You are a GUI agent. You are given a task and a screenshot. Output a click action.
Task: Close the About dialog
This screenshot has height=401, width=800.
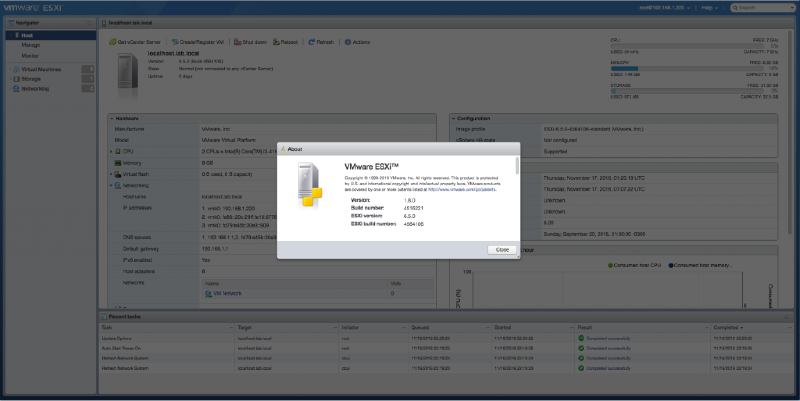(x=501, y=249)
